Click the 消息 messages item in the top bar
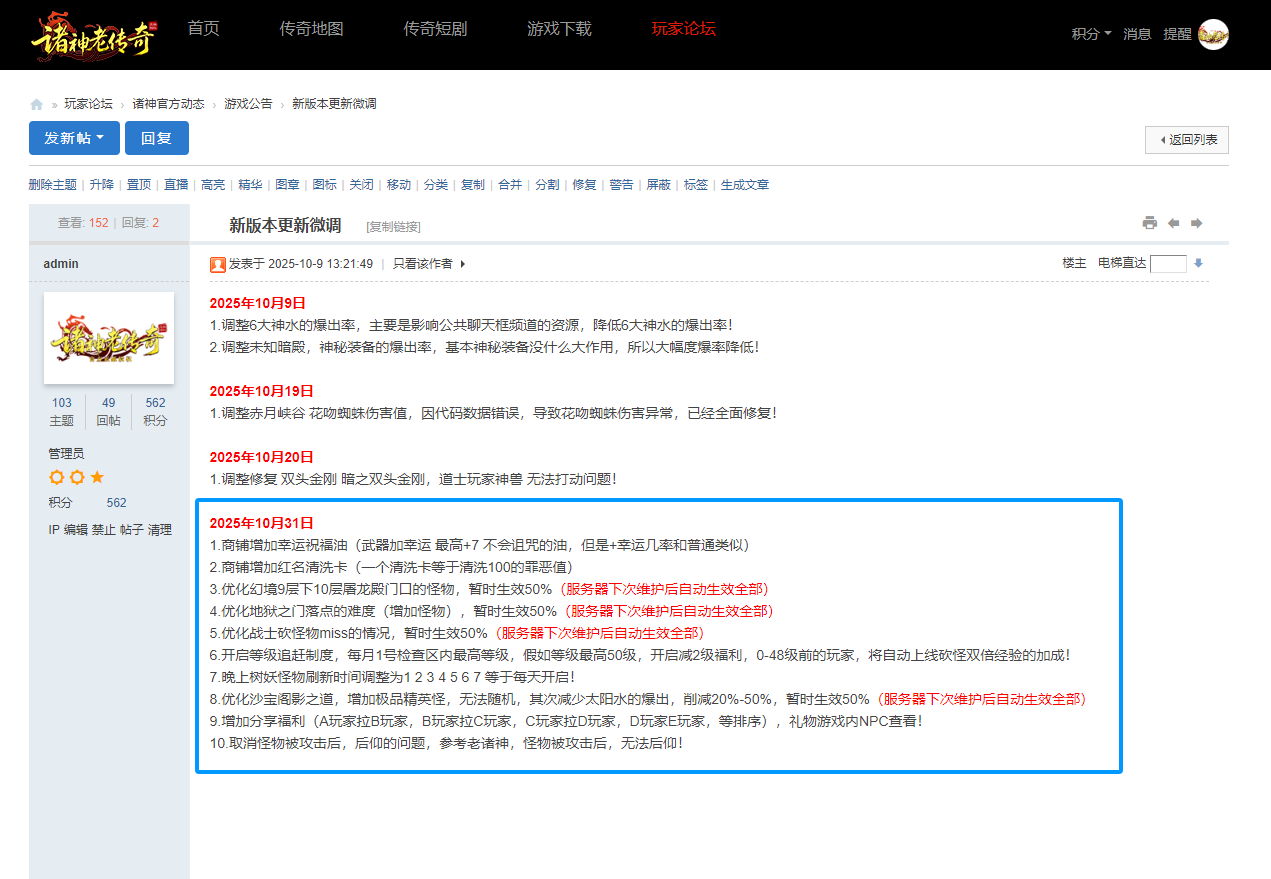Viewport: 1271px width, 879px height. (1137, 33)
